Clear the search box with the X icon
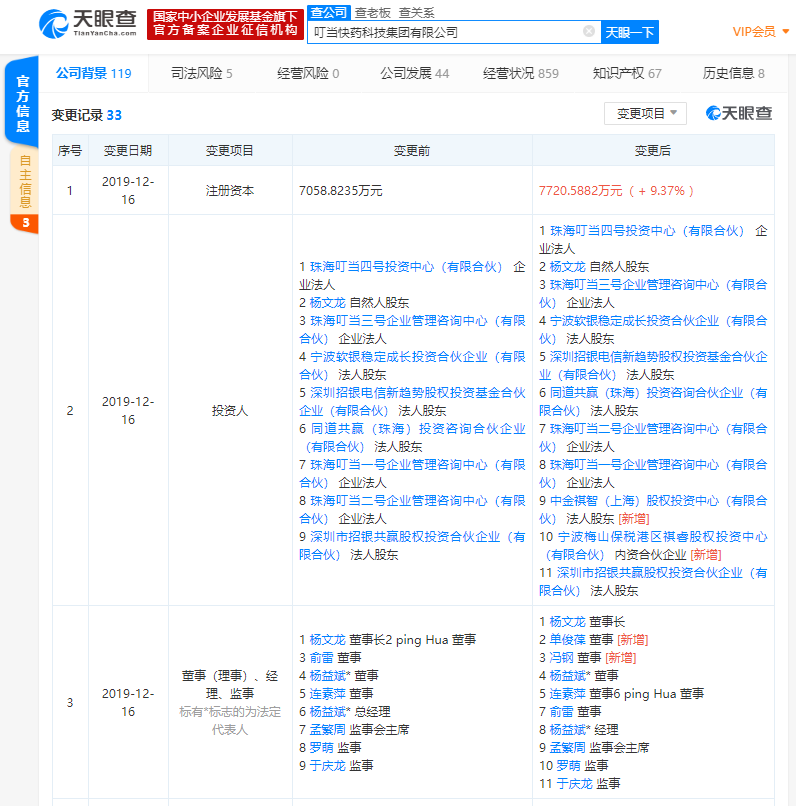This screenshot has width=796, height=806. pos(589,32)
